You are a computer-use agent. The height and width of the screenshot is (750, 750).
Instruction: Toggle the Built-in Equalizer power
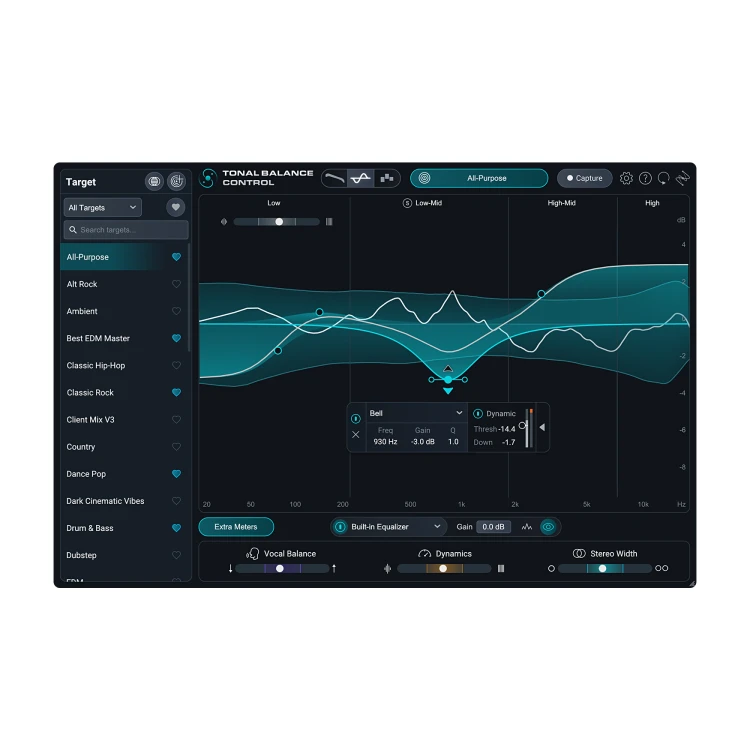340,527
